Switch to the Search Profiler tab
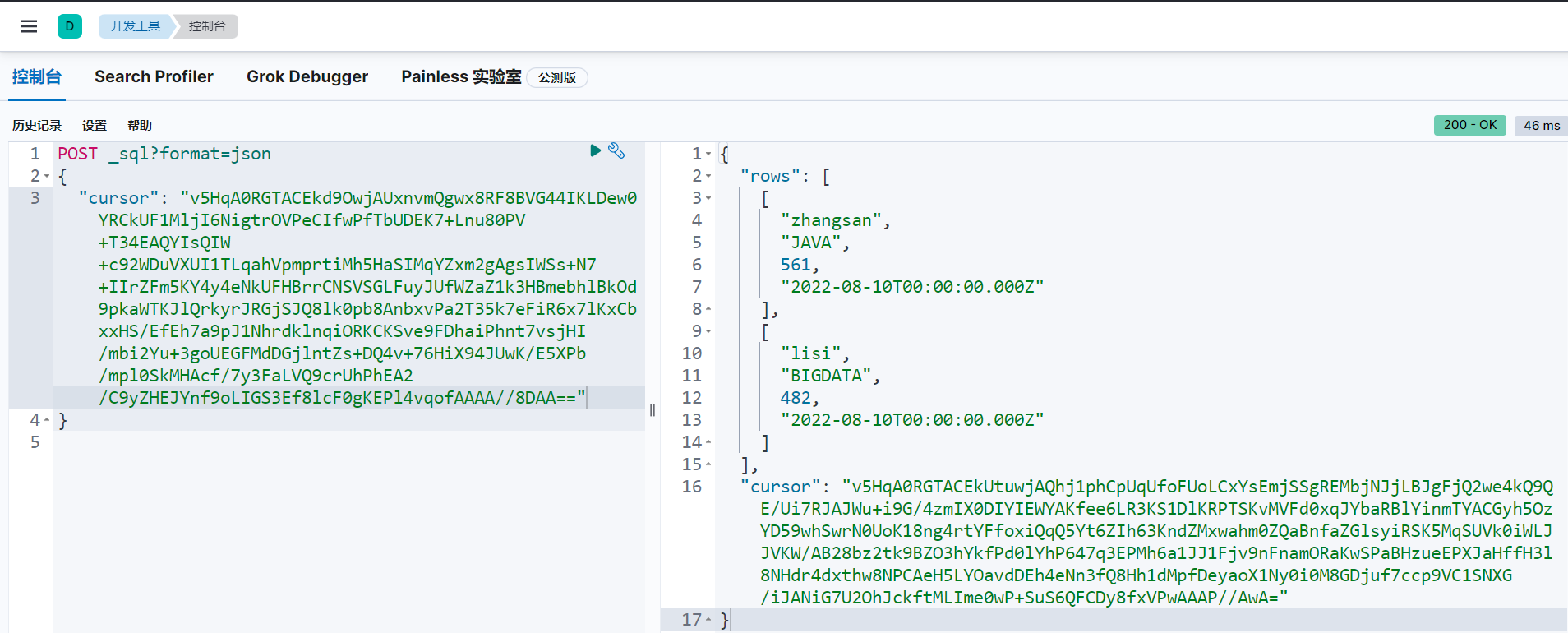Screen dimensions: 1568x633 pyautogui.click(x=154, y=76)
